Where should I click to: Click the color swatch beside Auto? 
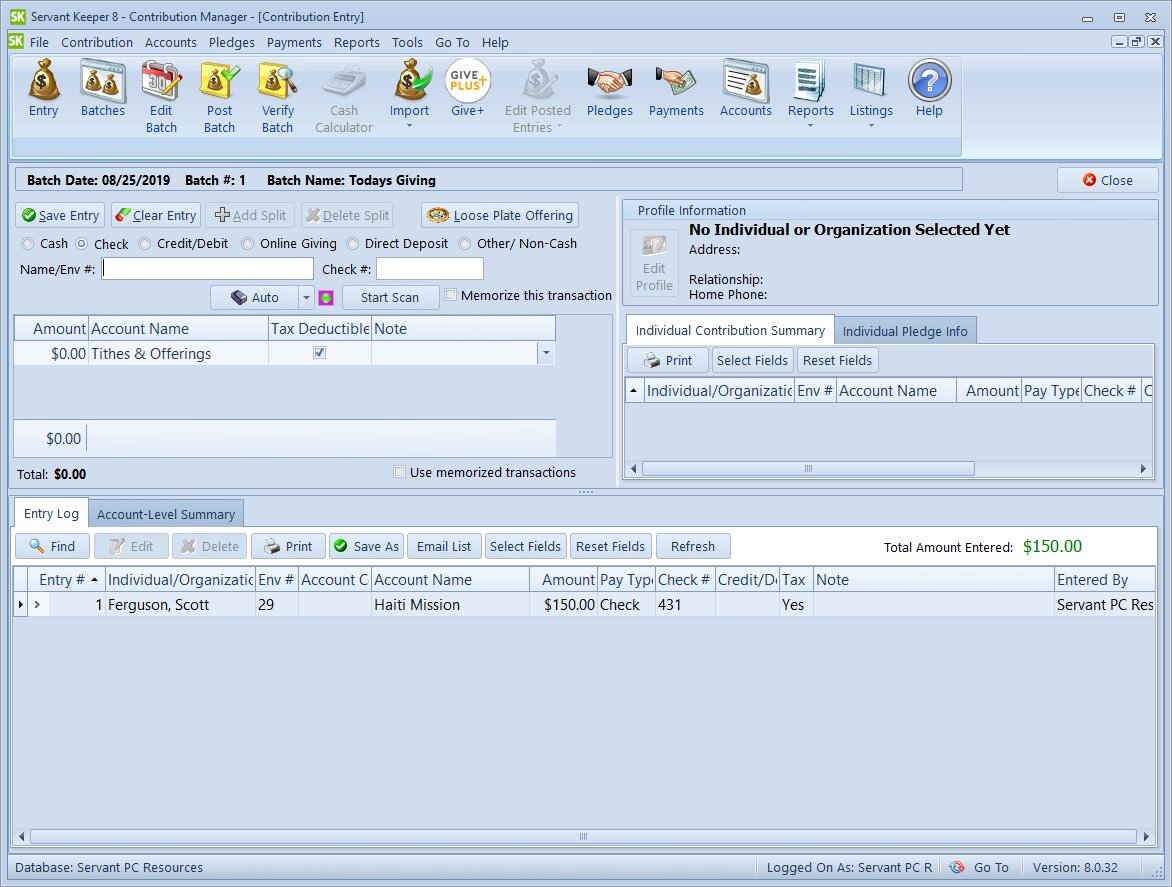point(324,297)
